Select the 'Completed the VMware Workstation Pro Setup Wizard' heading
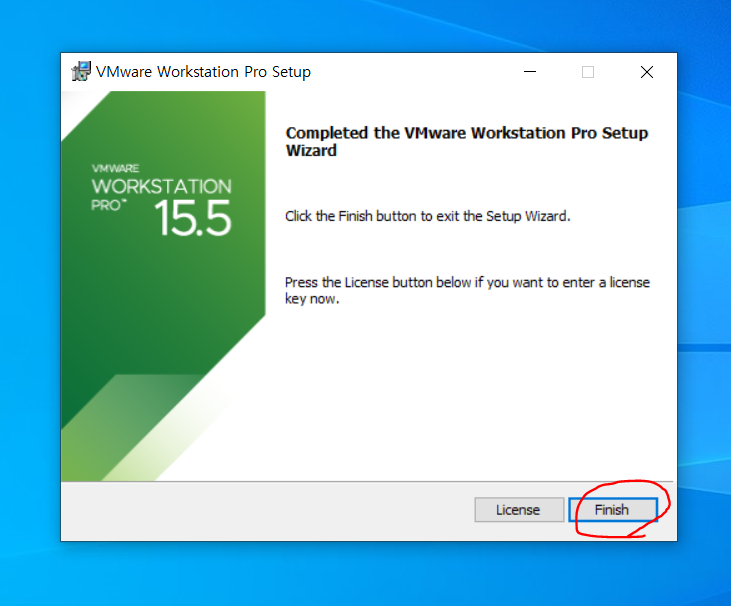 pyautogui.click(x=467, y=142)
